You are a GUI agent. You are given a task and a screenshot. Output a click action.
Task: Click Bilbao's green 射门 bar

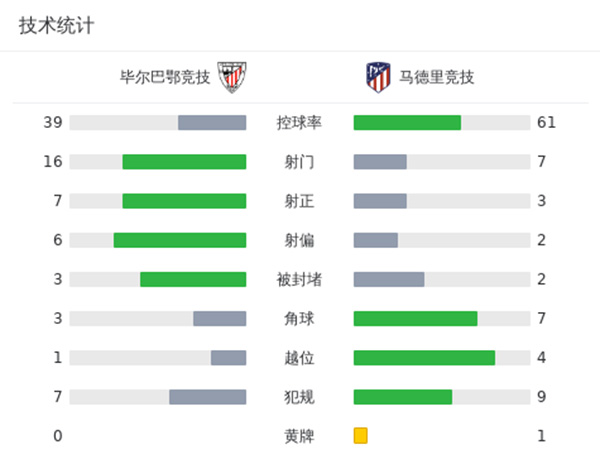(x=184, y=162)
